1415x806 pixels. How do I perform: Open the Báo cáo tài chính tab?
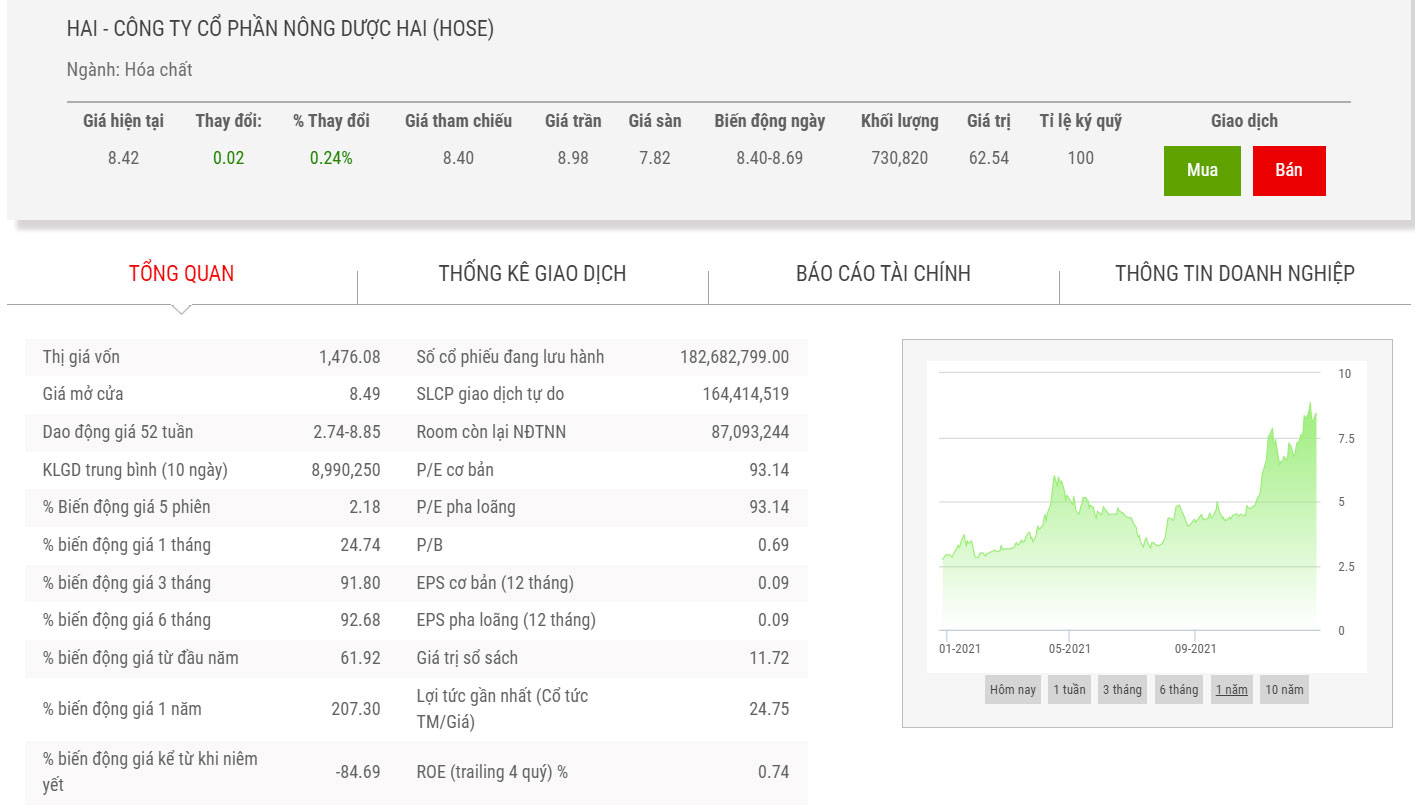[883, 274]
